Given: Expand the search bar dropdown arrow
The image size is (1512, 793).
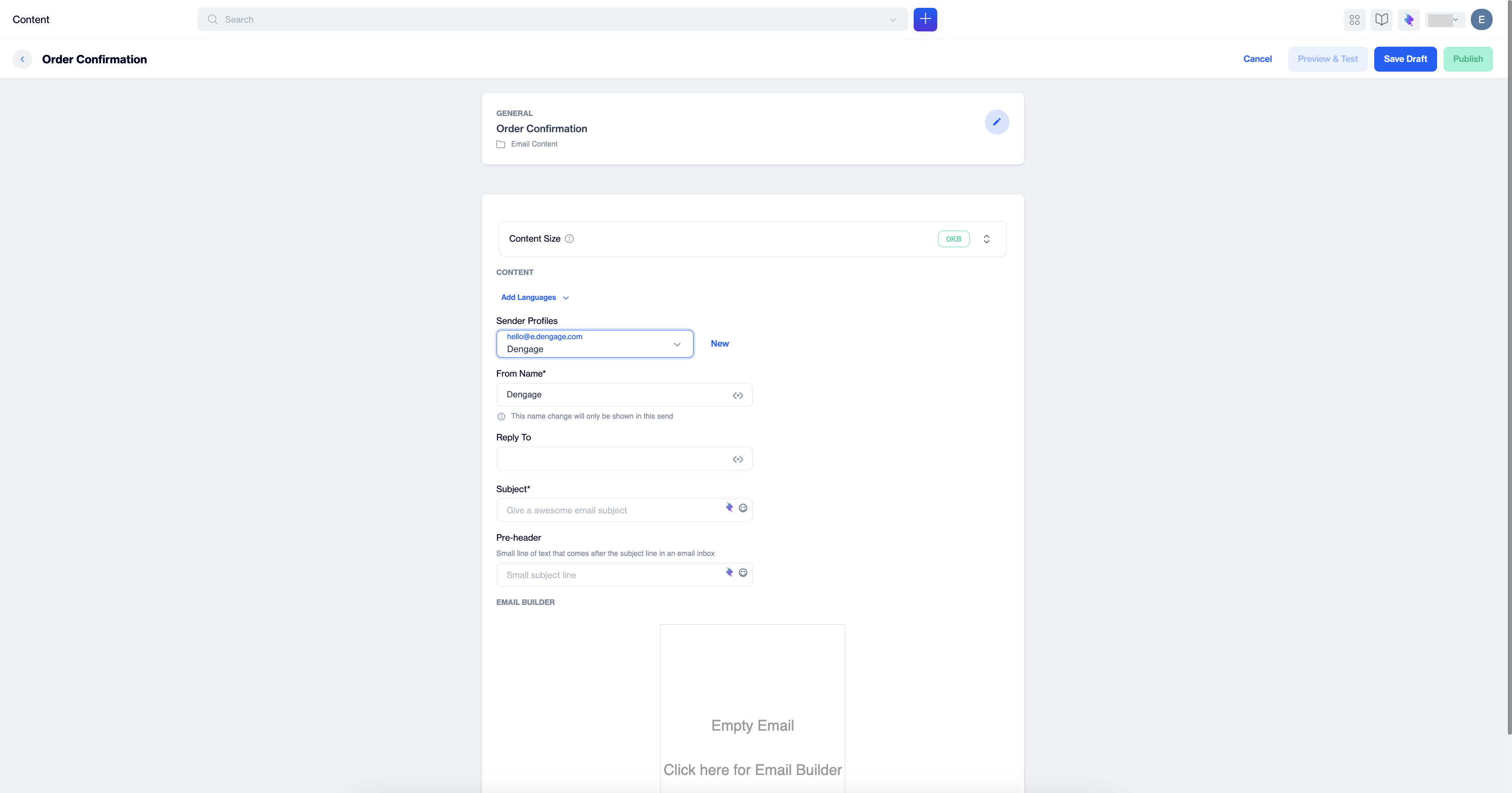Looking at the screenshot, I should click(893, 20).
